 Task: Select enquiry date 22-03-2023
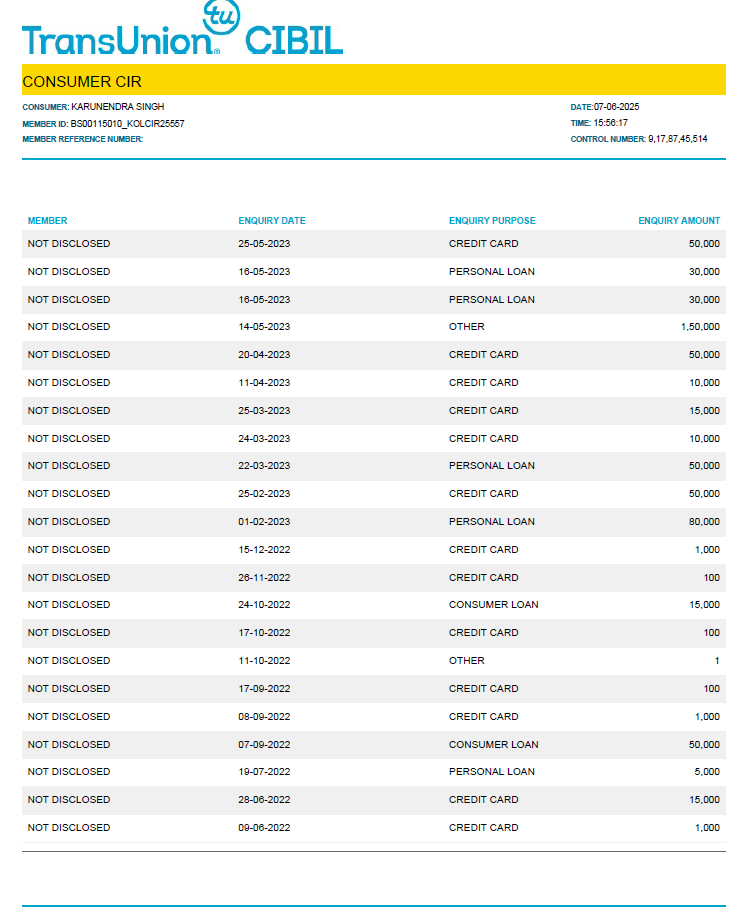point(264,466)
